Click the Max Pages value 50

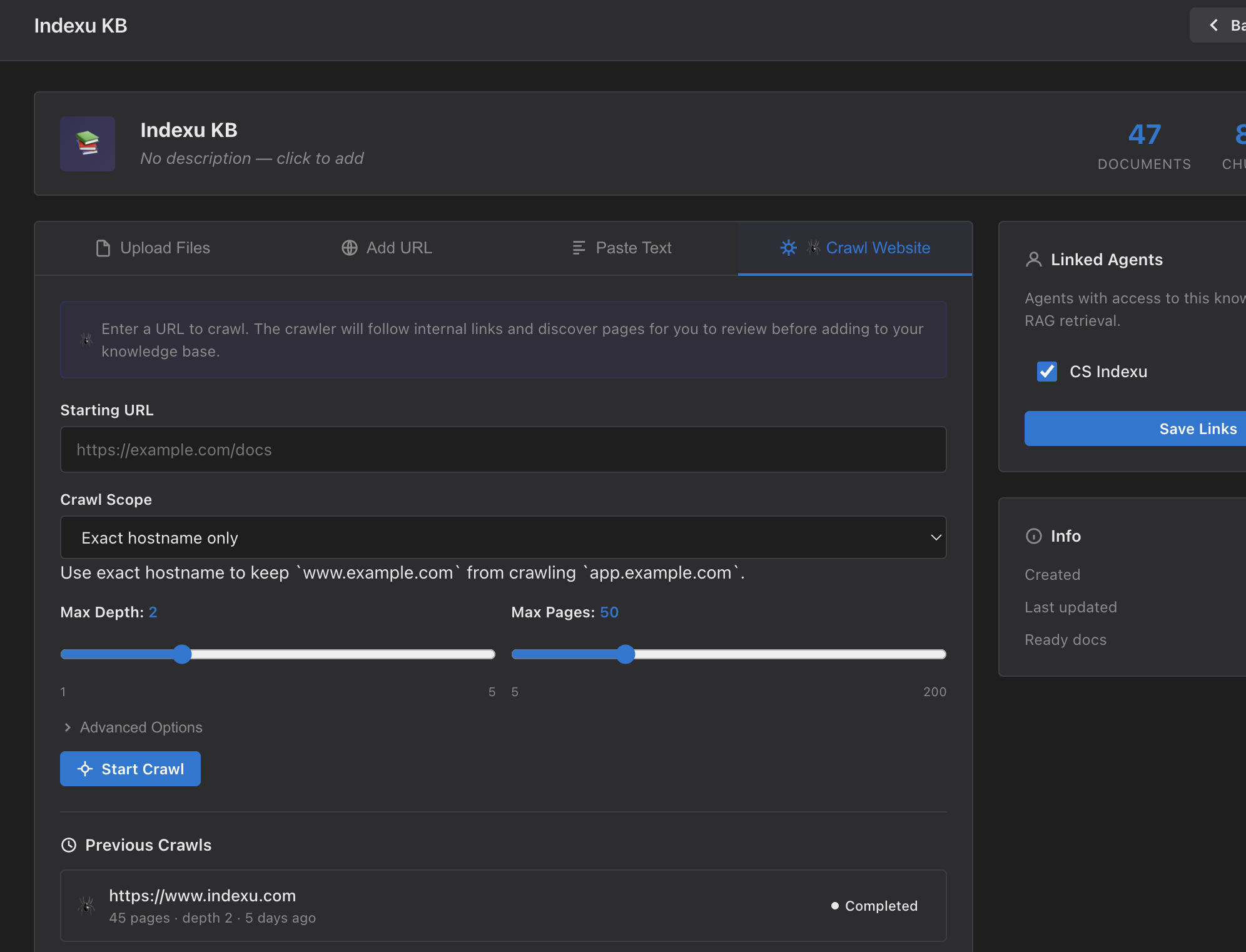coord(609,612)
